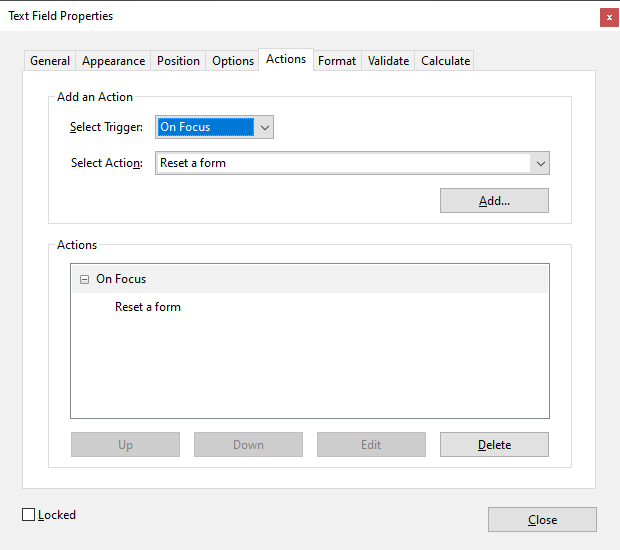Viewport: 620px width, 550px height.
Task: Select the Reset a form action entry
Action: coord(148,307)
